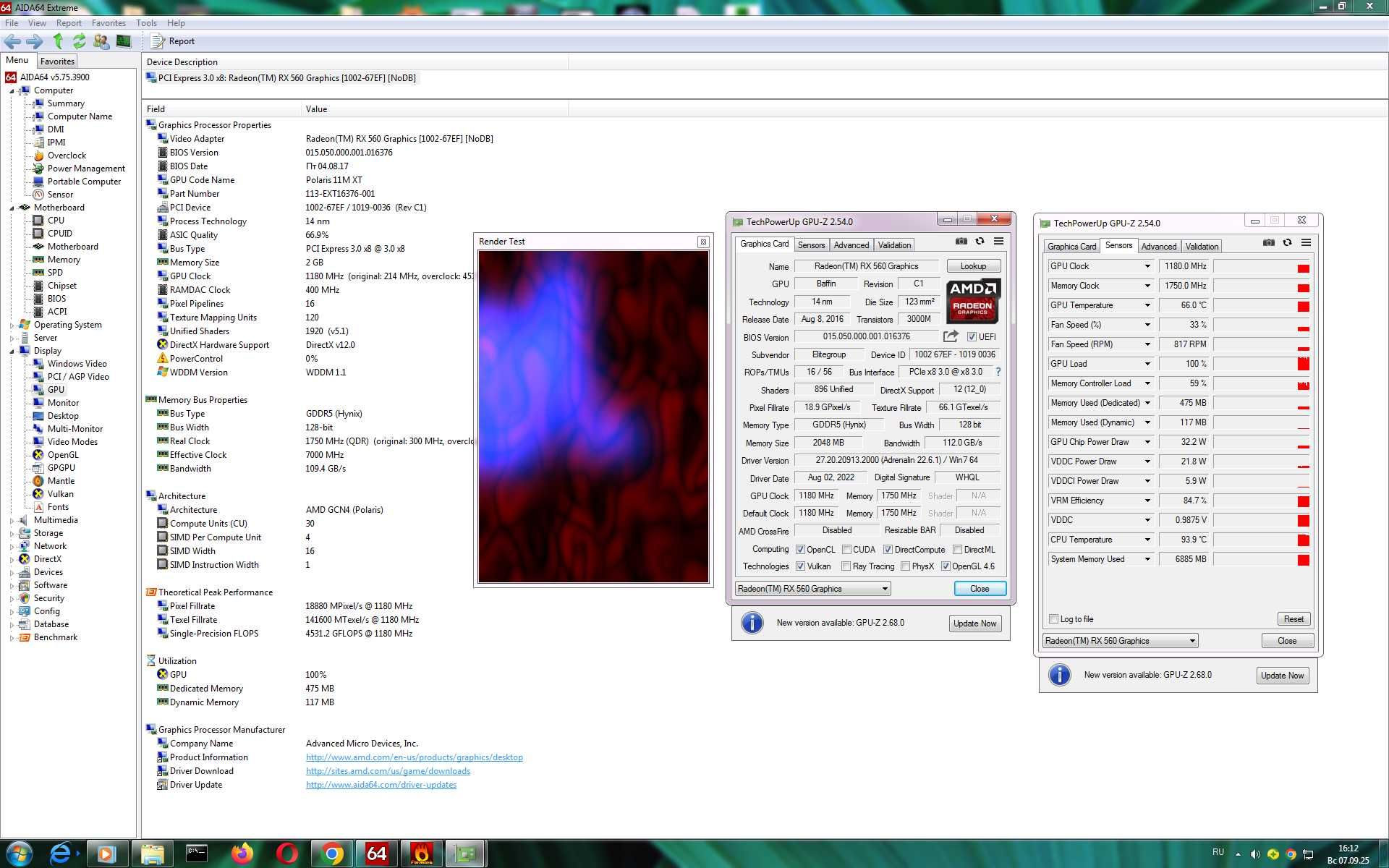Open the users icon in AIDA64 toolbar

(101, 41)
